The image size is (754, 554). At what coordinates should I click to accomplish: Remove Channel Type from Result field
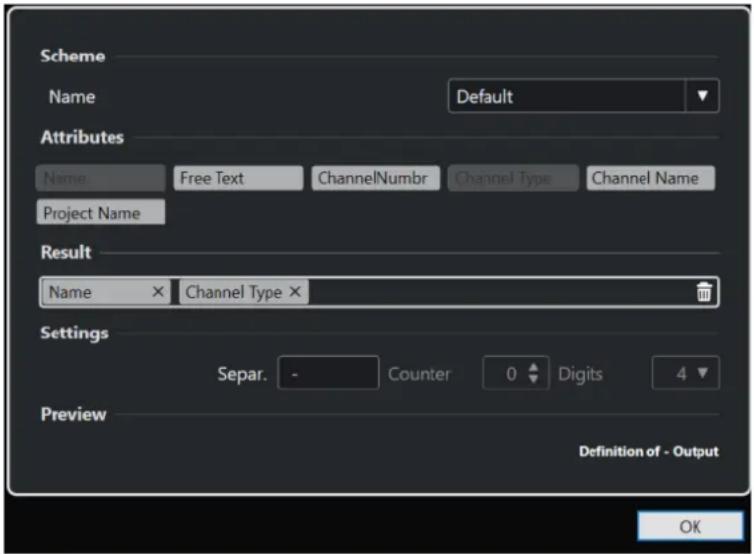click(x=295, y=291)
